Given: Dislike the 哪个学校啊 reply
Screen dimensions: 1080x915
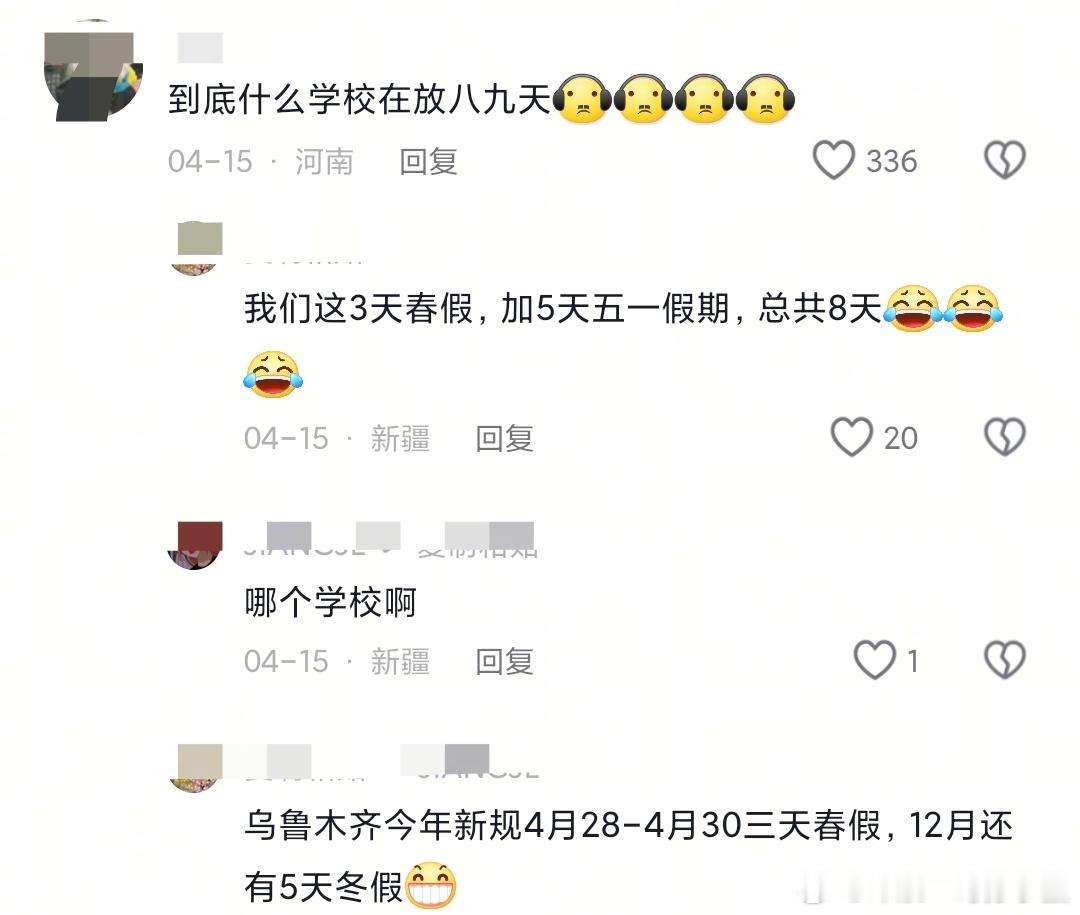Looking at the screenshot, I should 1005,660.
